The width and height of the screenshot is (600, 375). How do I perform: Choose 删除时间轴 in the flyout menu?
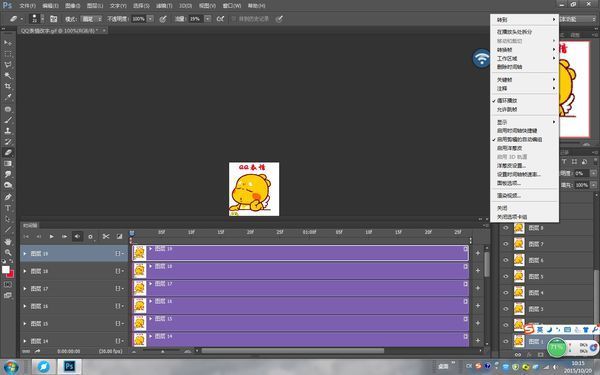[x=509, y=67]
